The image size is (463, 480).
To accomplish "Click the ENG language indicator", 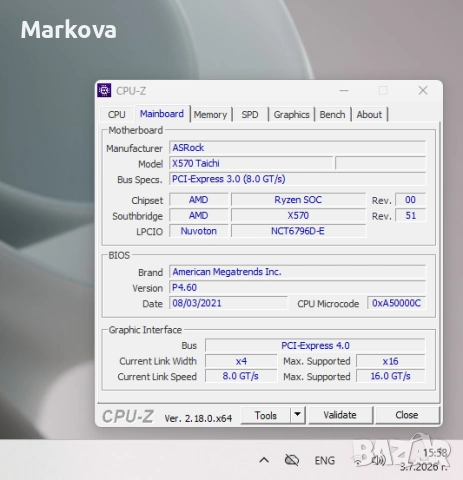I will [325, 460].
